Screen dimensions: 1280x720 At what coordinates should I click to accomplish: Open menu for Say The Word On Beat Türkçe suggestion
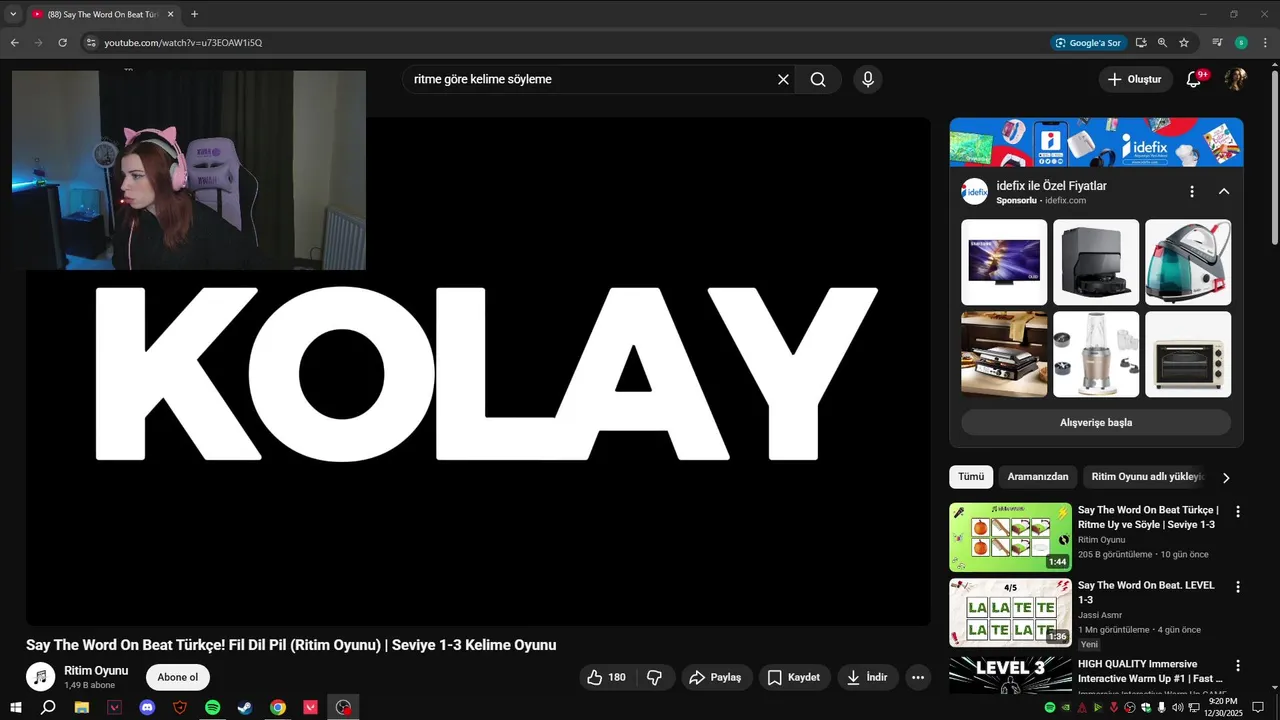1238,512
